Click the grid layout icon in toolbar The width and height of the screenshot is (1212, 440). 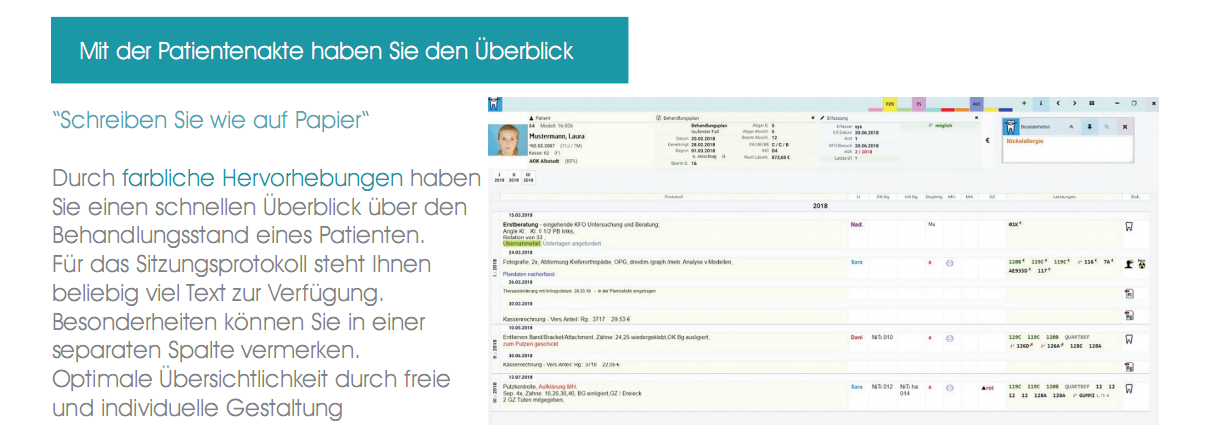[1091, 103]
